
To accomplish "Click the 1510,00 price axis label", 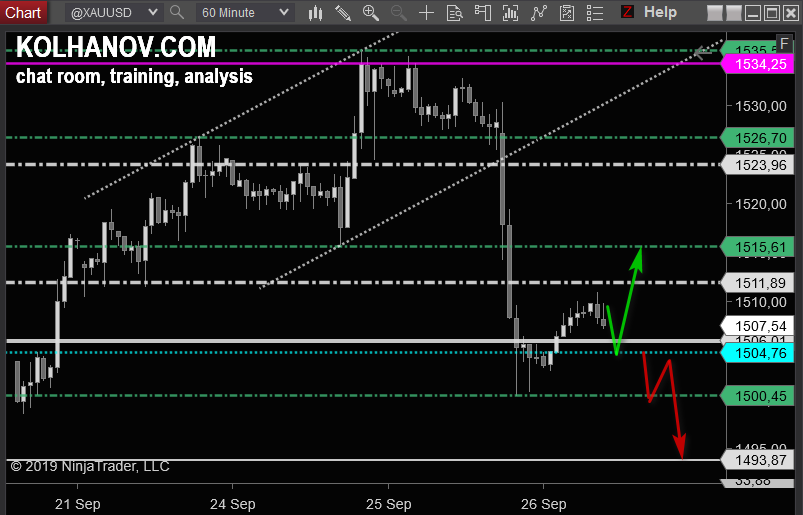I will pyautogui.click(x=760, y=302).
